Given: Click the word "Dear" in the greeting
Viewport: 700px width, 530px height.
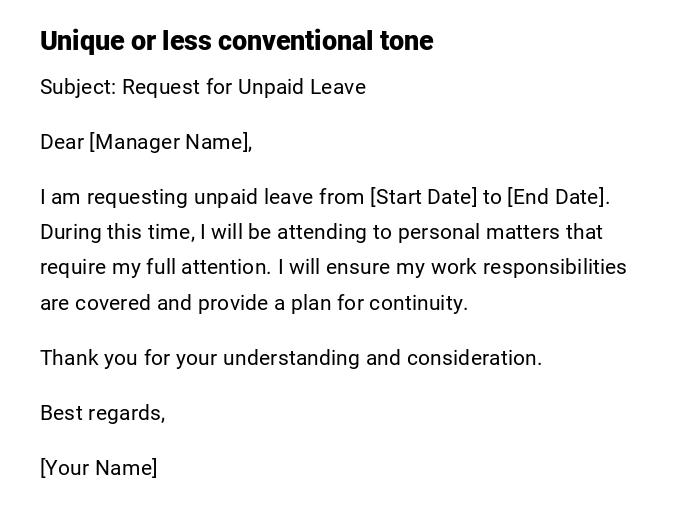Looking at the screenshot, I should tap(61, 142).
